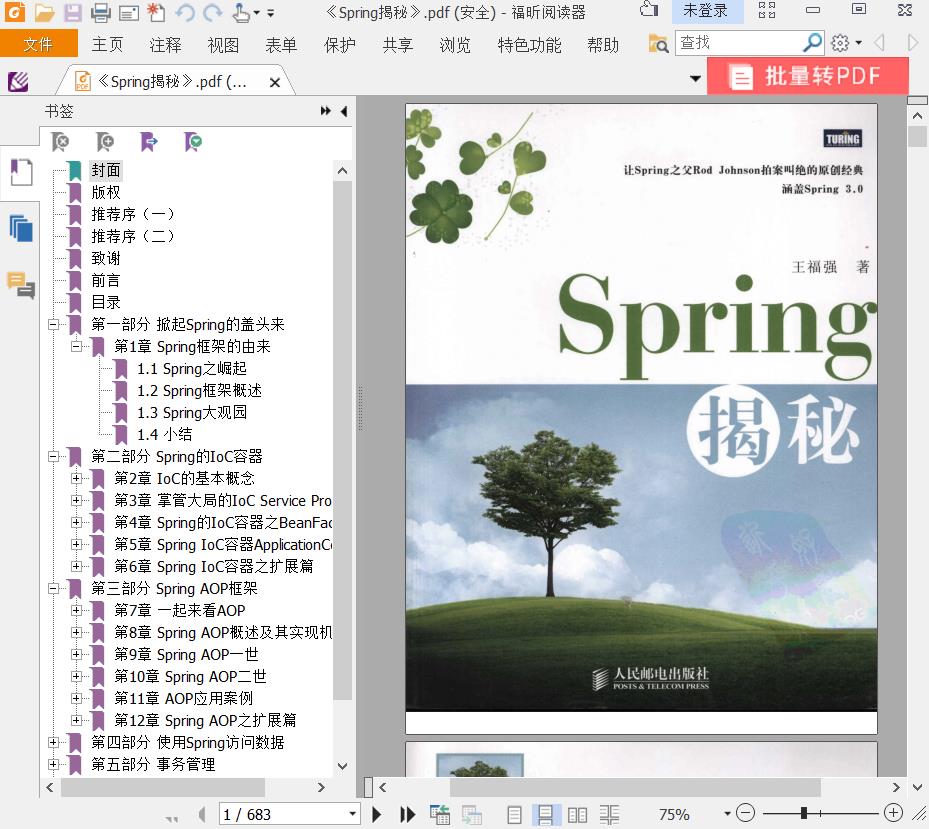Select single page view mode icon

pos(515,815)
